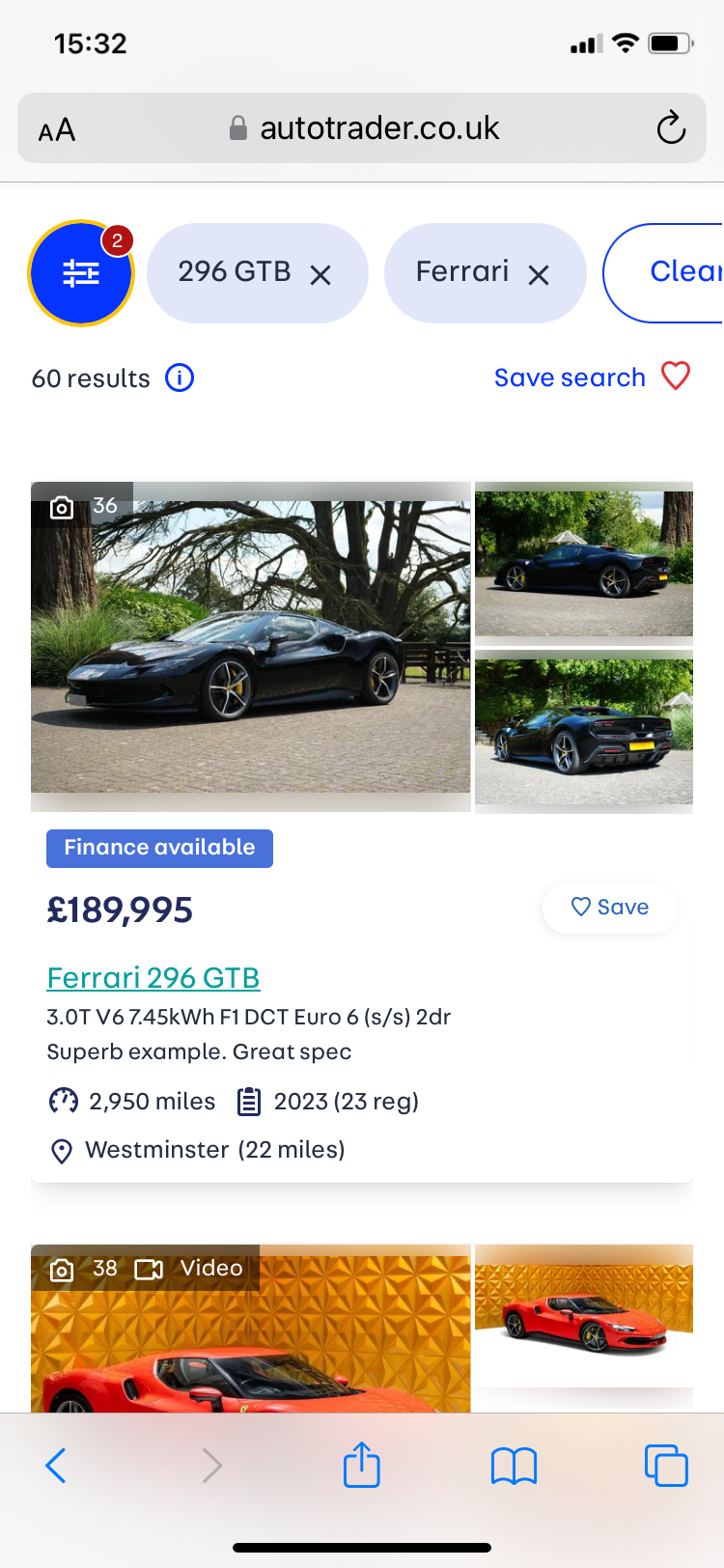Tap the Safari reload page icon

click(671, 127)
